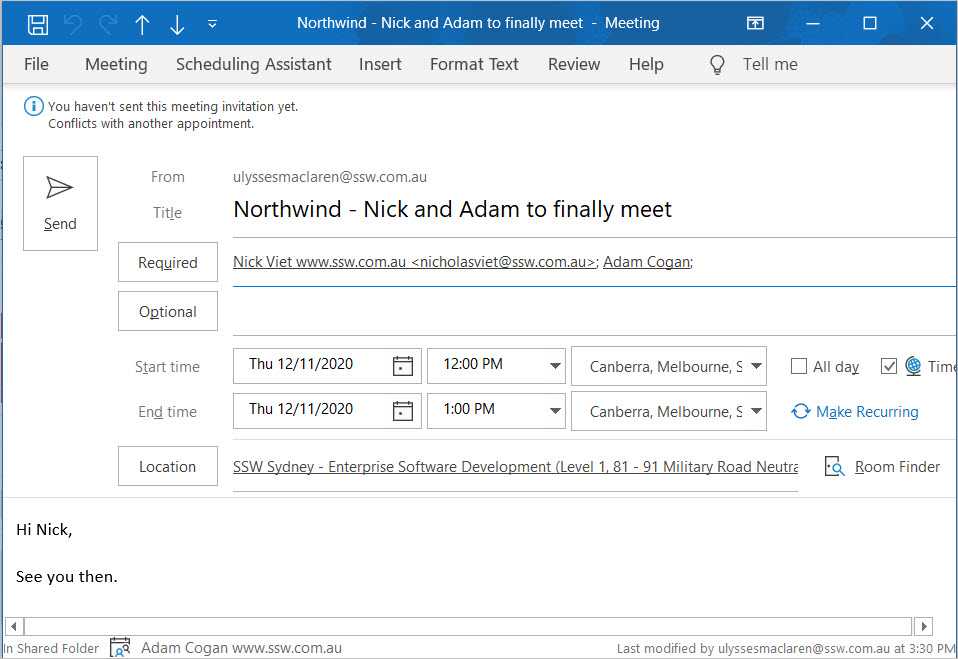The image size is (958, 659).
Task: Customize Quick Access Toolbar dropdown
Action: [212, 24]
